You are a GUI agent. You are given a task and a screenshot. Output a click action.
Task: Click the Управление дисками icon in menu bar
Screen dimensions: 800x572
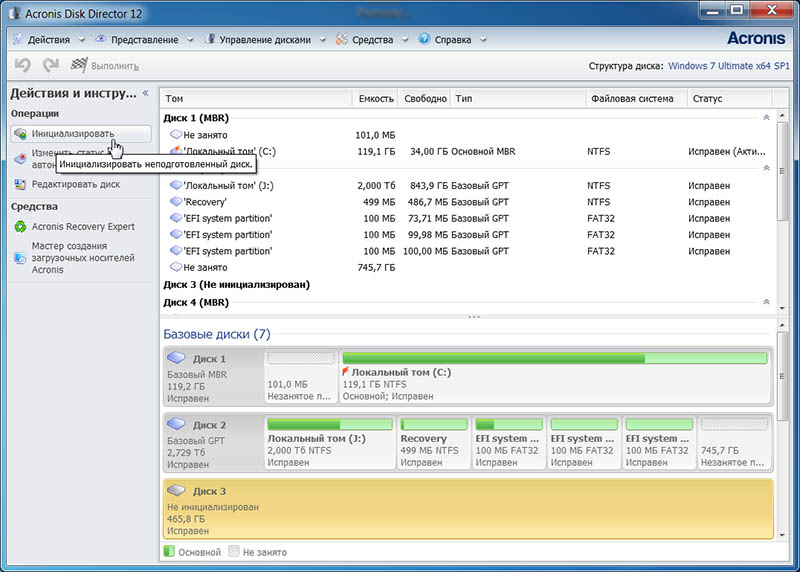point(209,39)
